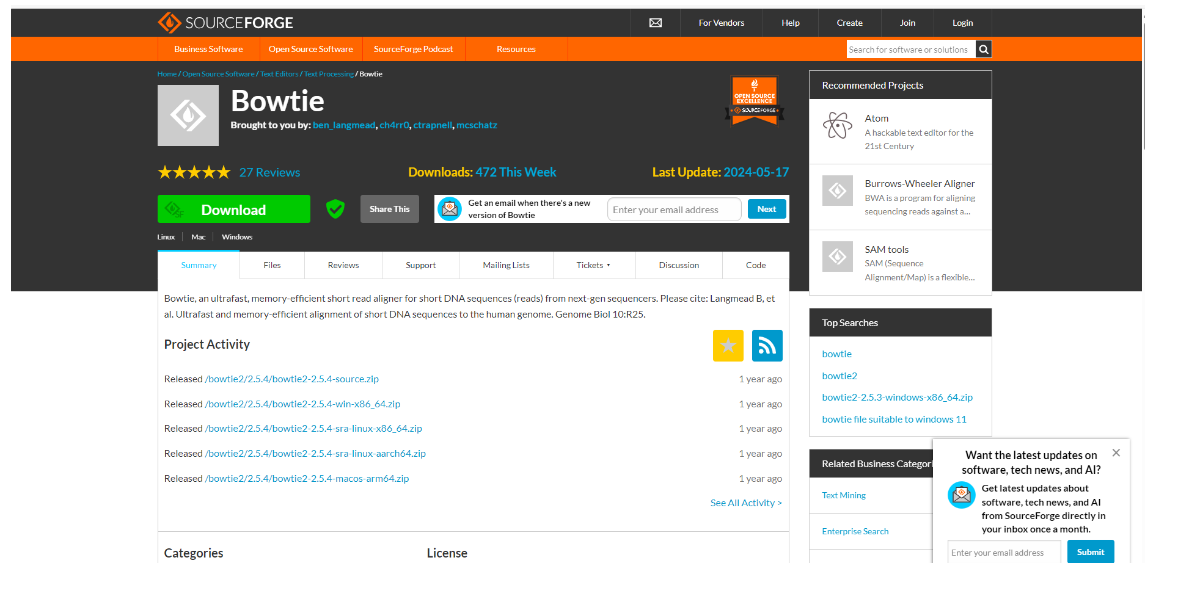Click the green Download button
Viewport: 1196px width, 590px height.
point(234,210)
